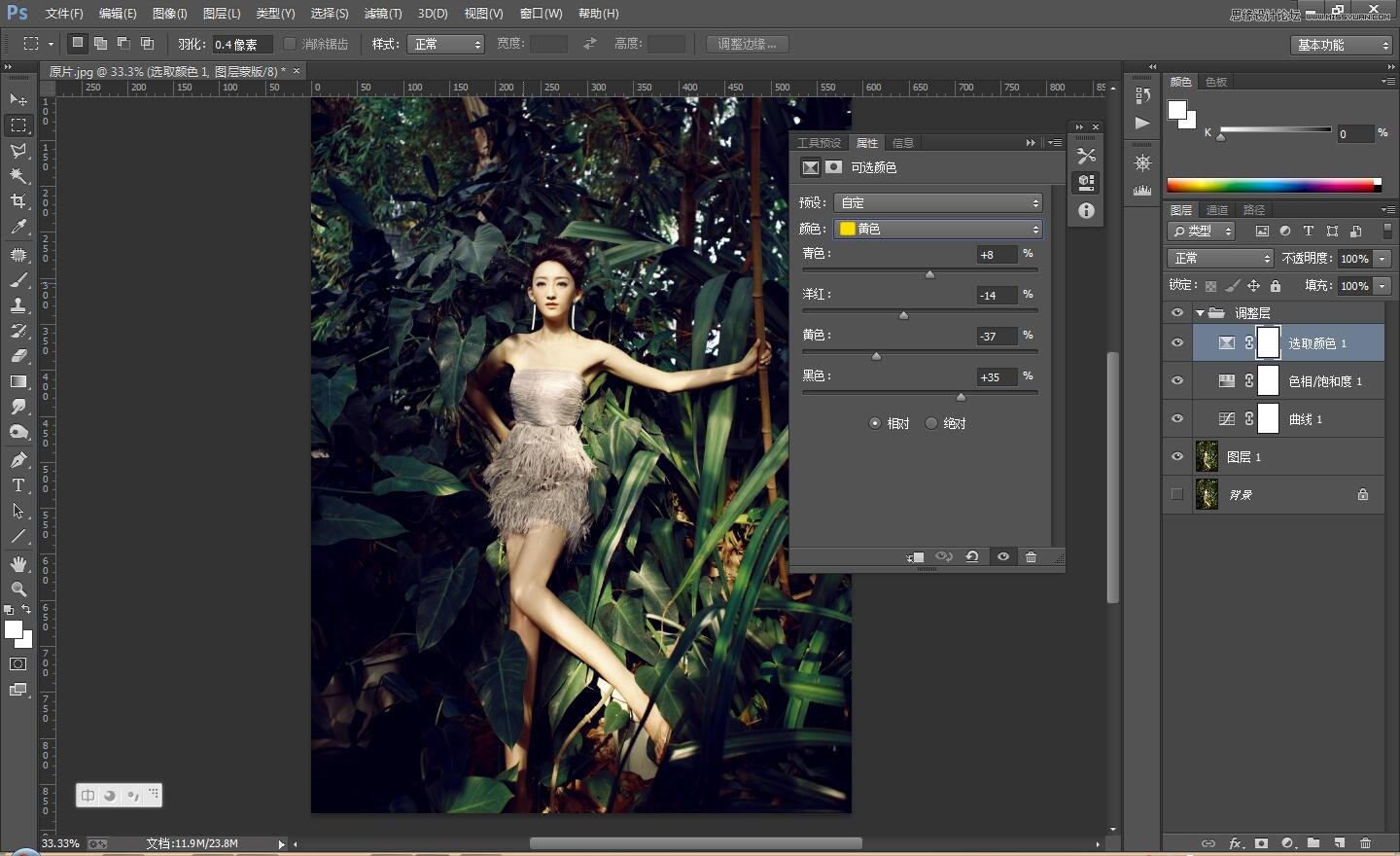
Task: Select the Crop tool
Action: 17,202
